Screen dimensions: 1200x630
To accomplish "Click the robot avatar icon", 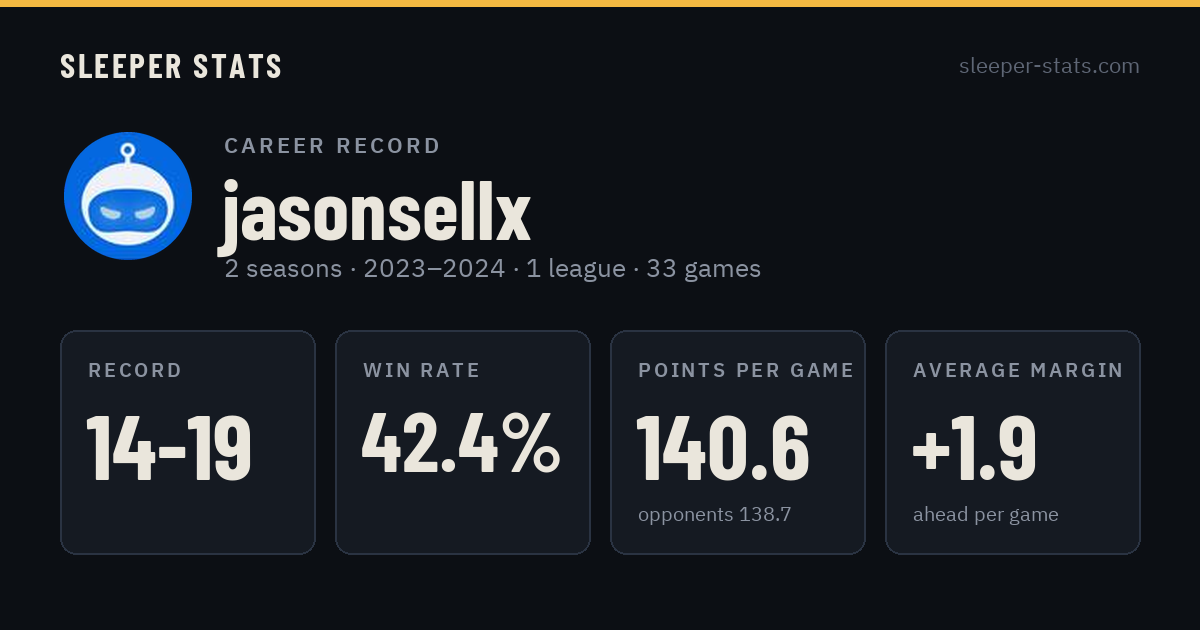I will (128, 196).
